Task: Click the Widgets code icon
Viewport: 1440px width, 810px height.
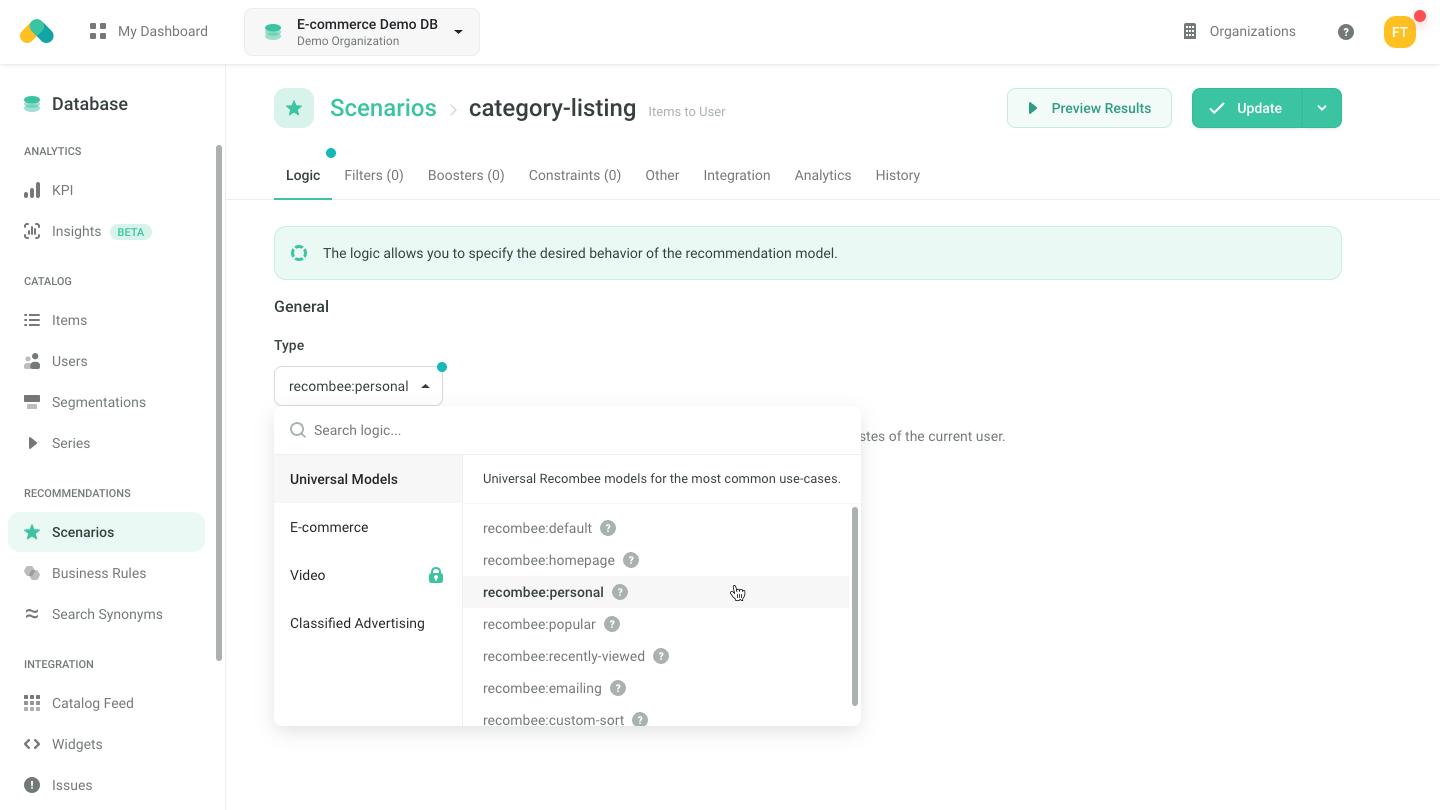Action: coord(32,744)
